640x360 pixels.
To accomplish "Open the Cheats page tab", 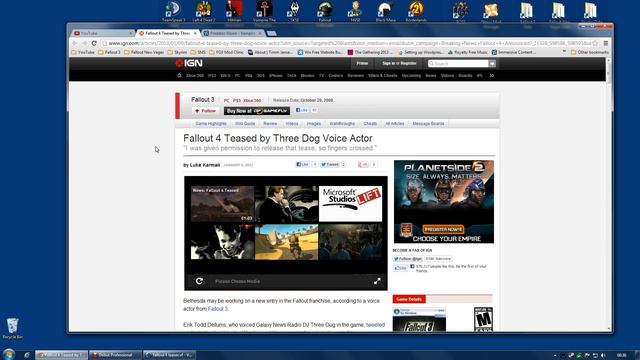I will pyautogui.click(x=370, y=124).
